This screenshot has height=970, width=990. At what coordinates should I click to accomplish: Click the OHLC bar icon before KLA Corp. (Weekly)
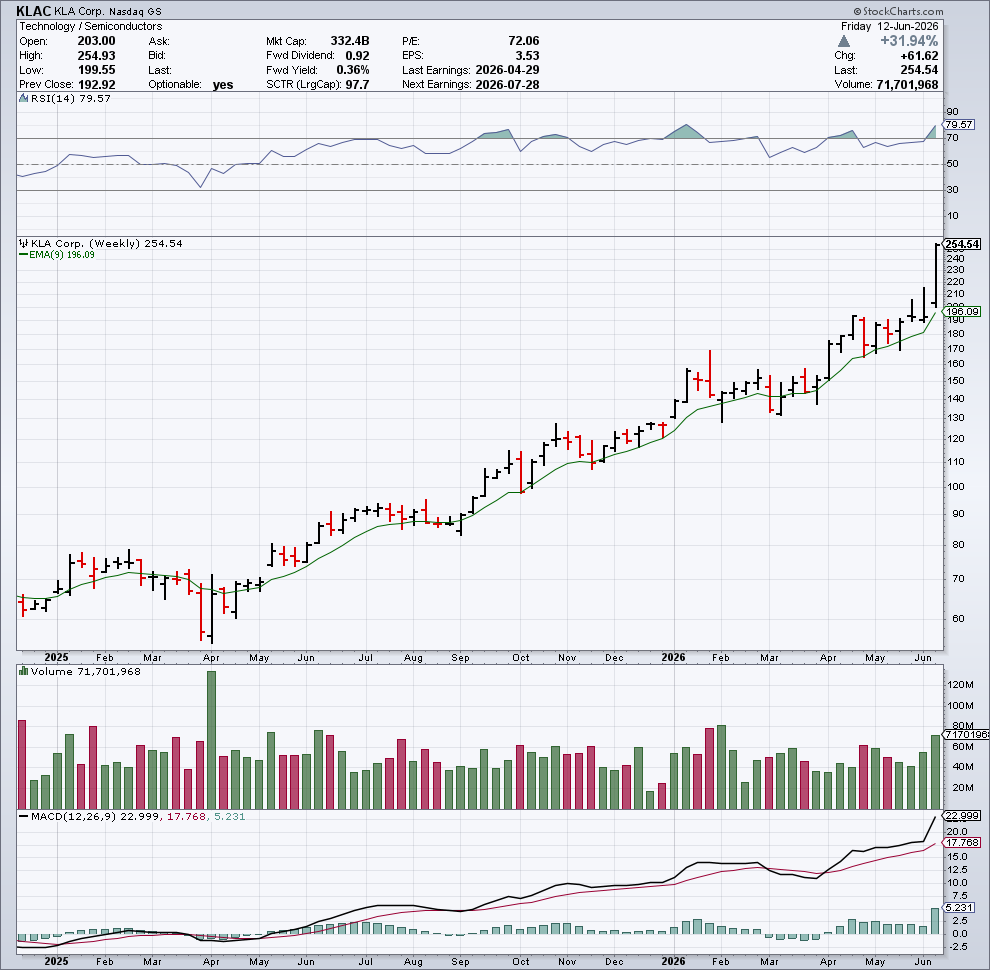tap(23, 243)
